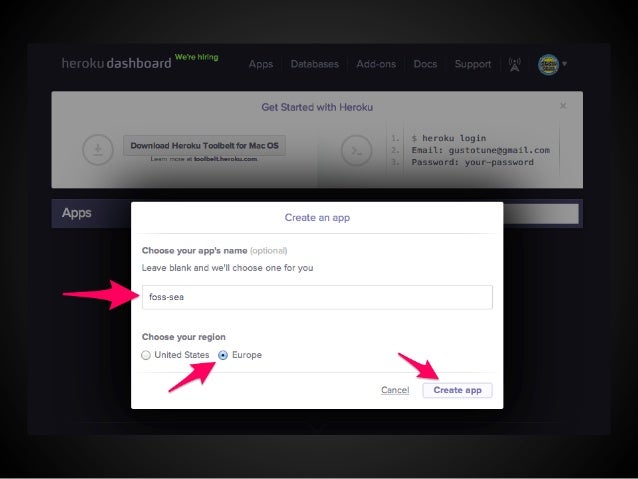The width and height of the screenshot is (638, 479).
Task: Go to the heroku dashboard logo
Action: point(116,63)
